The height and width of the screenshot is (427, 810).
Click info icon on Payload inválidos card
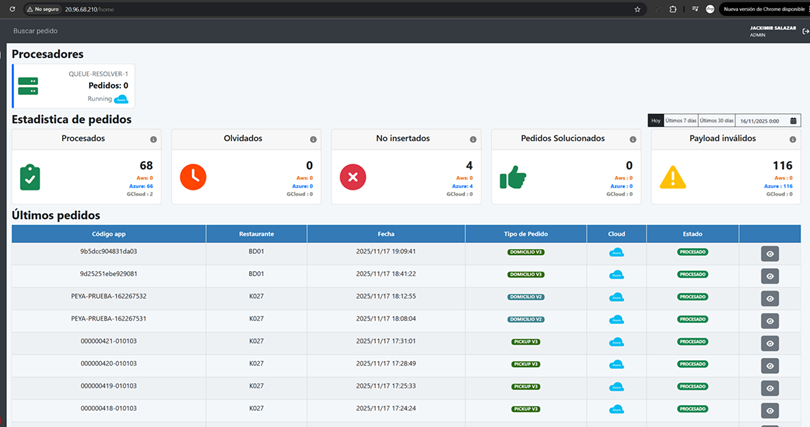tap(792, 139)
